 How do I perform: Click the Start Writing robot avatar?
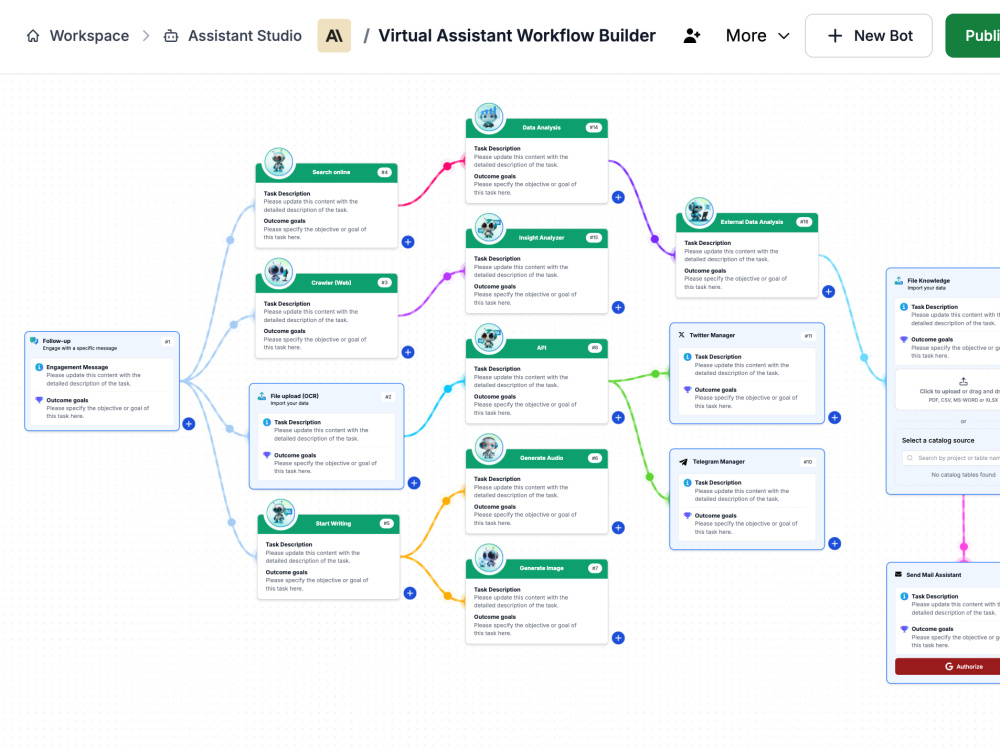click(x=281, y=513)
